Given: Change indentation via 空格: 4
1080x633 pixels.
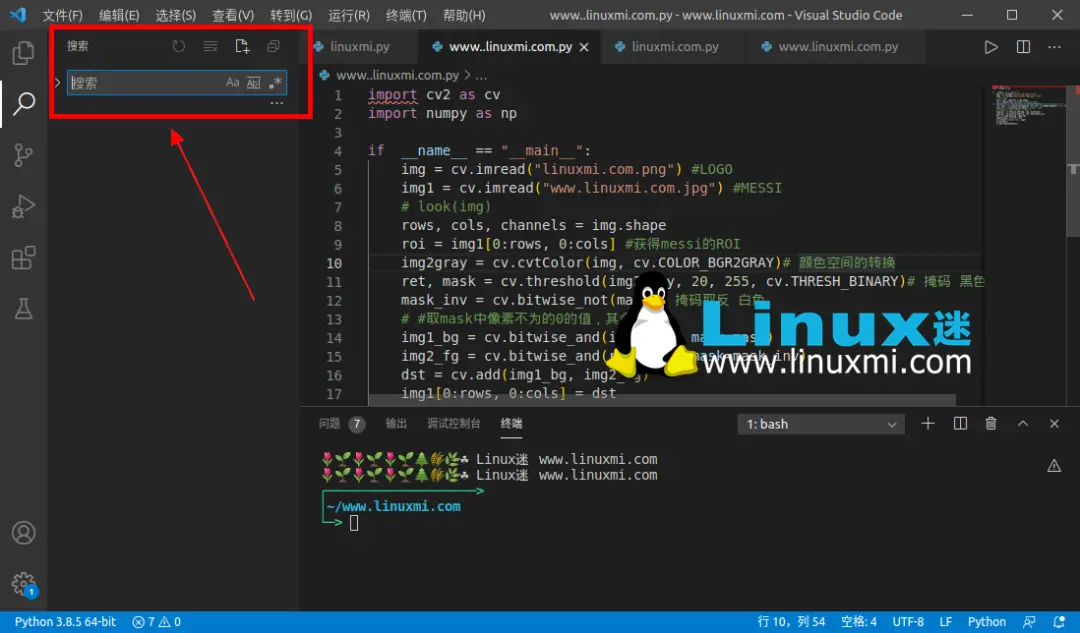Looking at the screenshot, I should (x=858, y=622).
